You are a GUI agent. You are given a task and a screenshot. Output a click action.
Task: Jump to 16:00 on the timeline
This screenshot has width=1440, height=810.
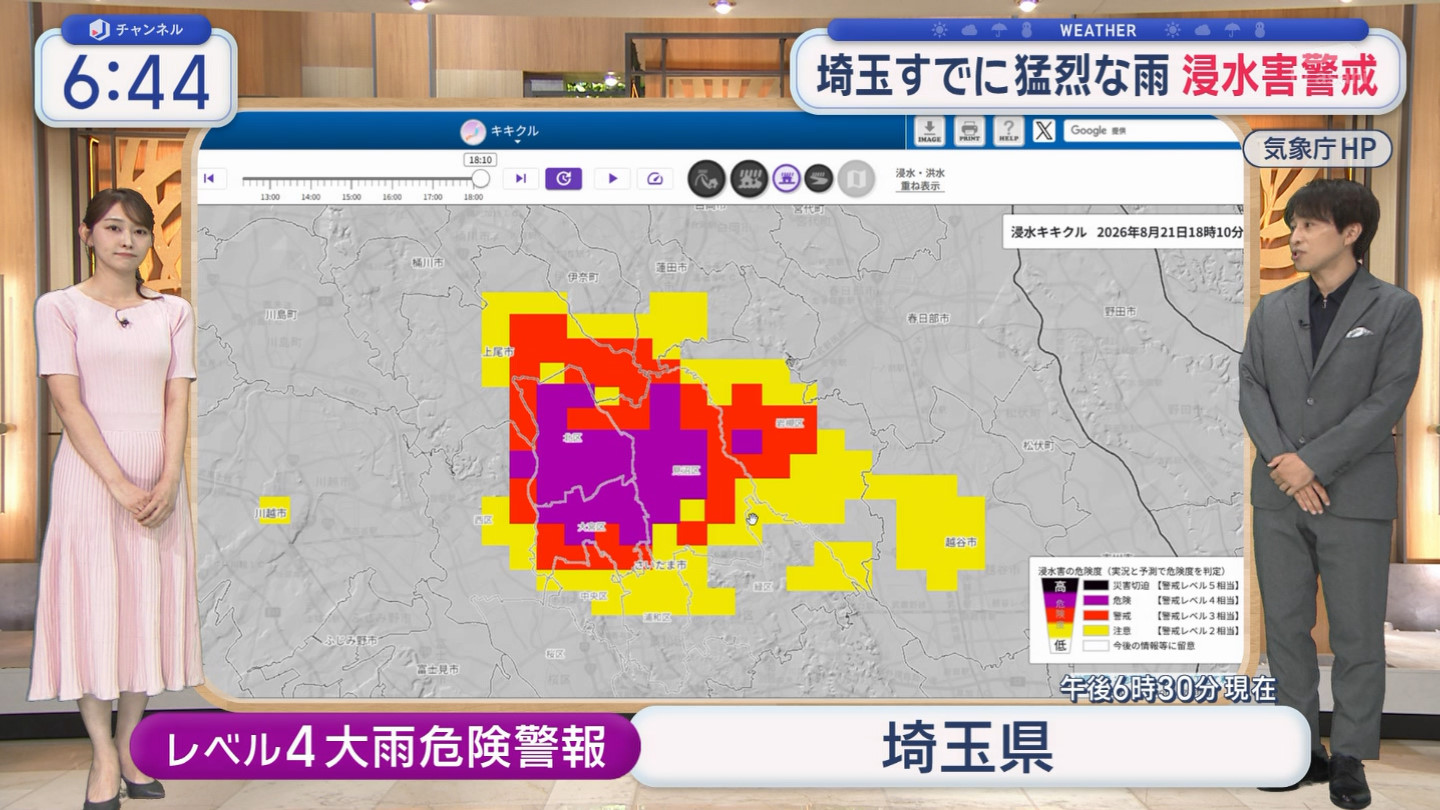(392, 197)
